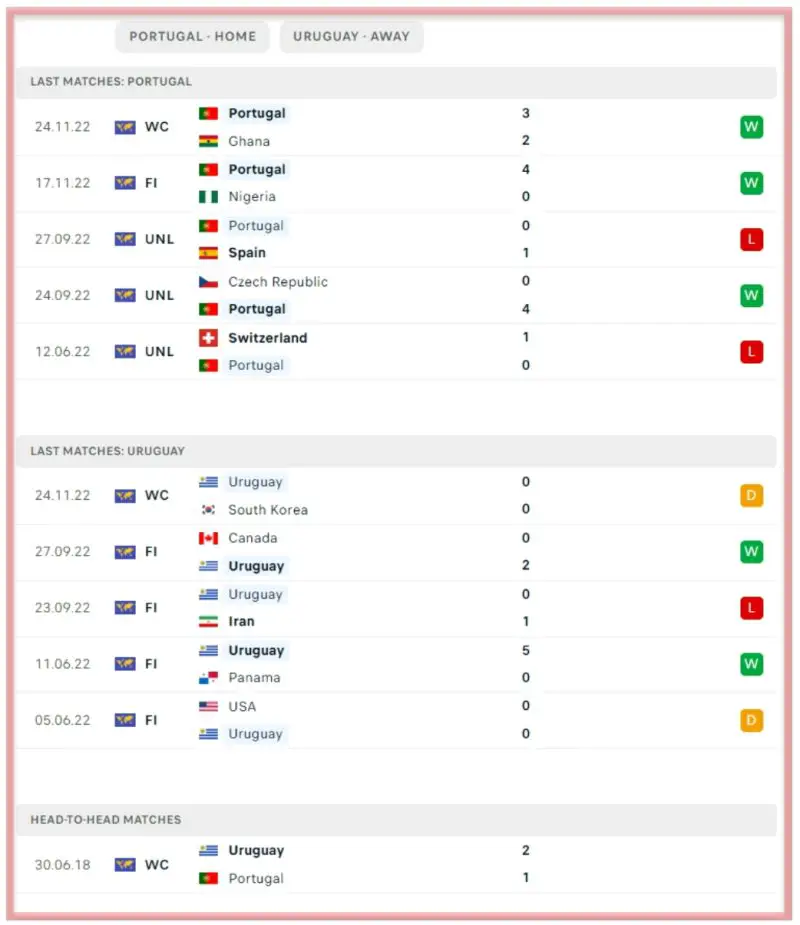Click the Czech Republic flag icon

[x=208, y=282]
